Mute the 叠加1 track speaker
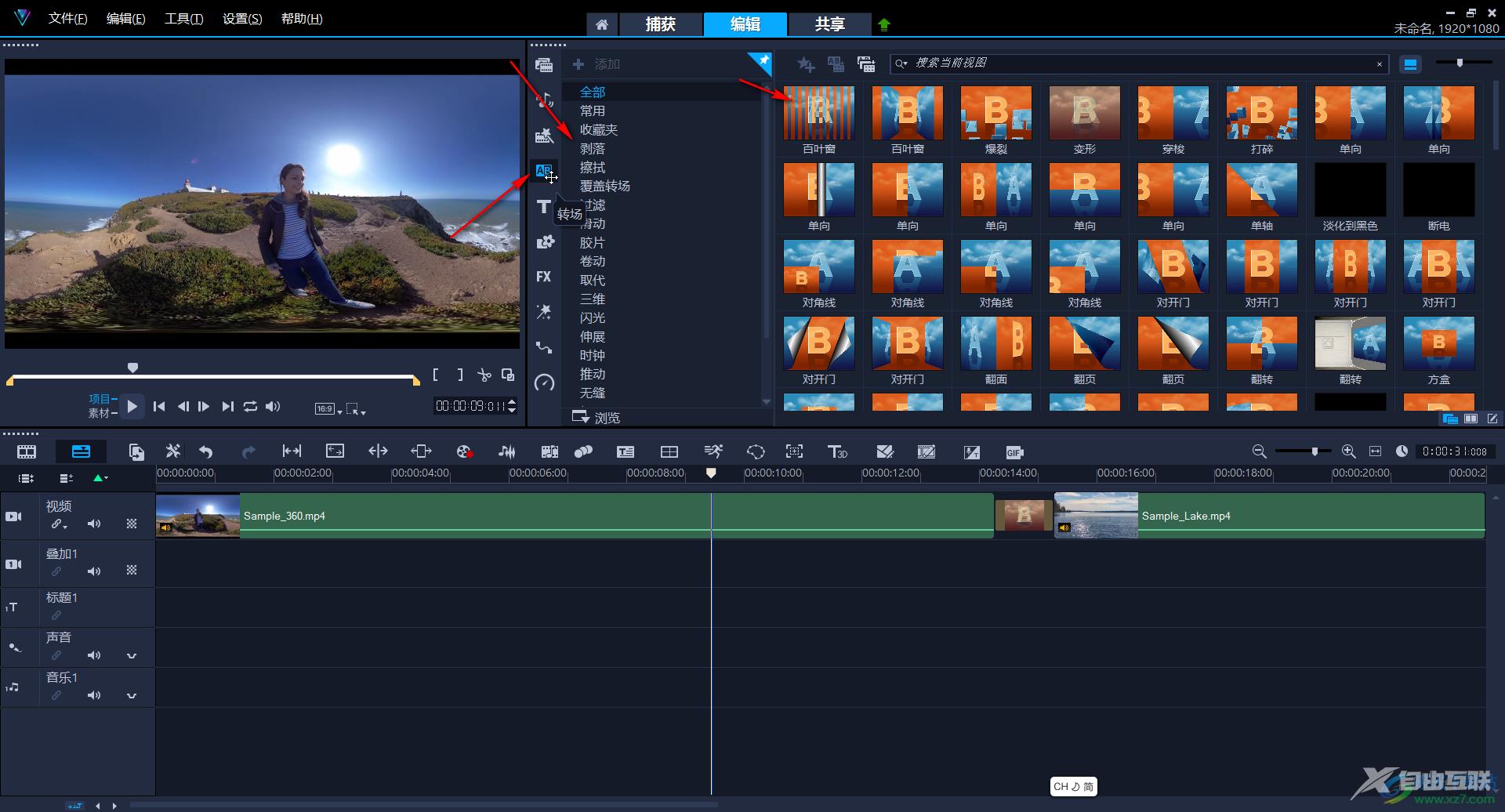 (94, 571)
